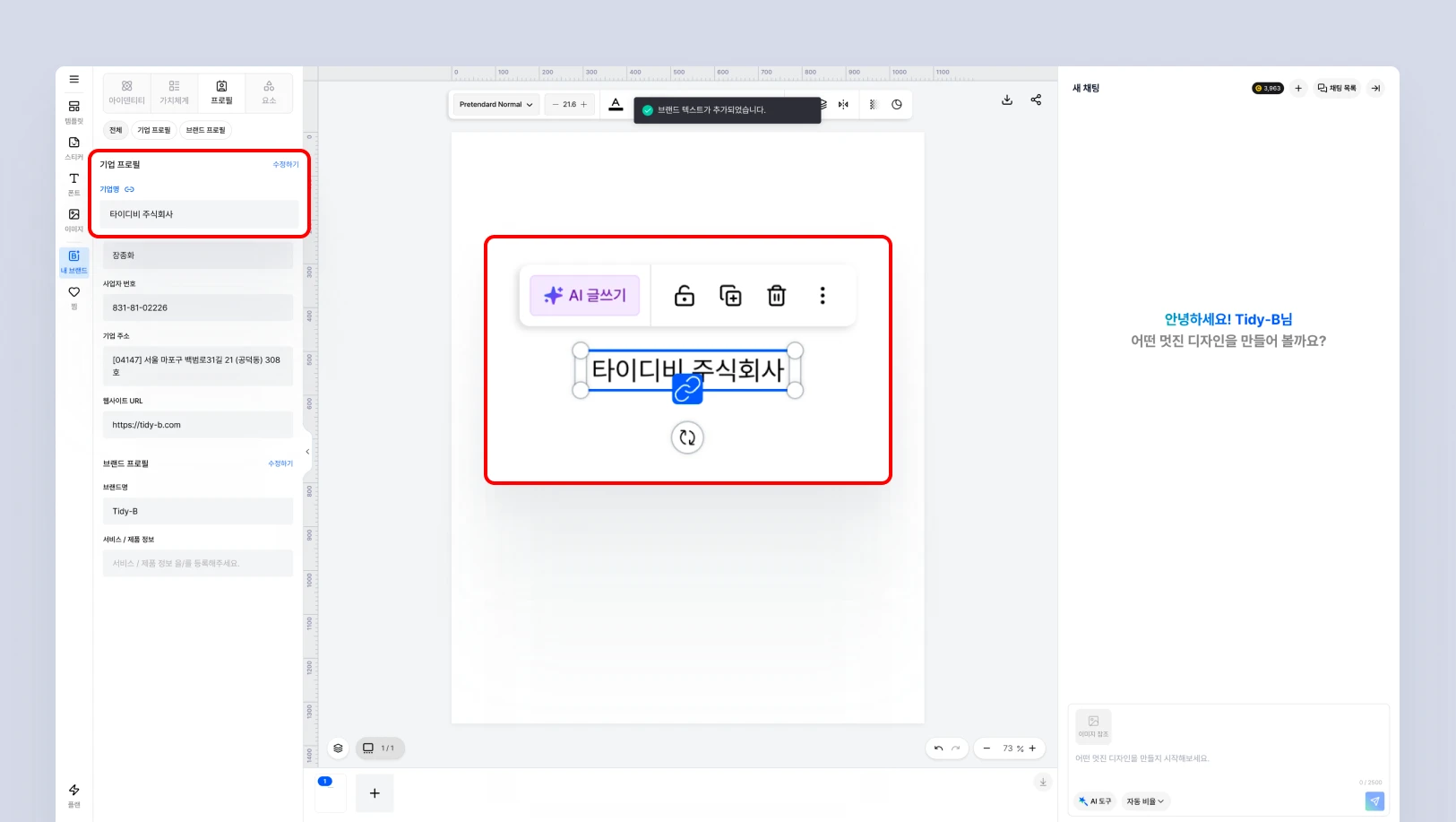Click the page indicator 1 / 1
The image size is (1456, 822).
click(x=380, y=748)
